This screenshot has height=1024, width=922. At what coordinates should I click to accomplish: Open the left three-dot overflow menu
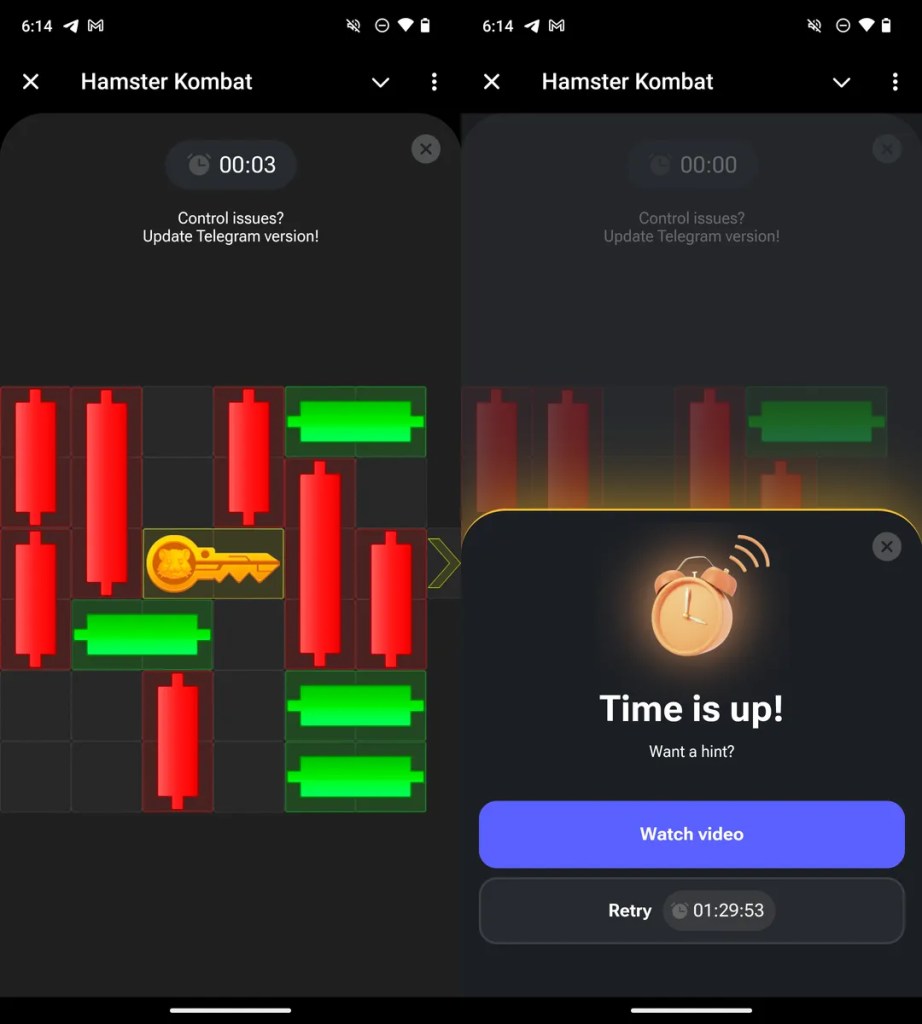pyautogui.click(x=434, y=82)
